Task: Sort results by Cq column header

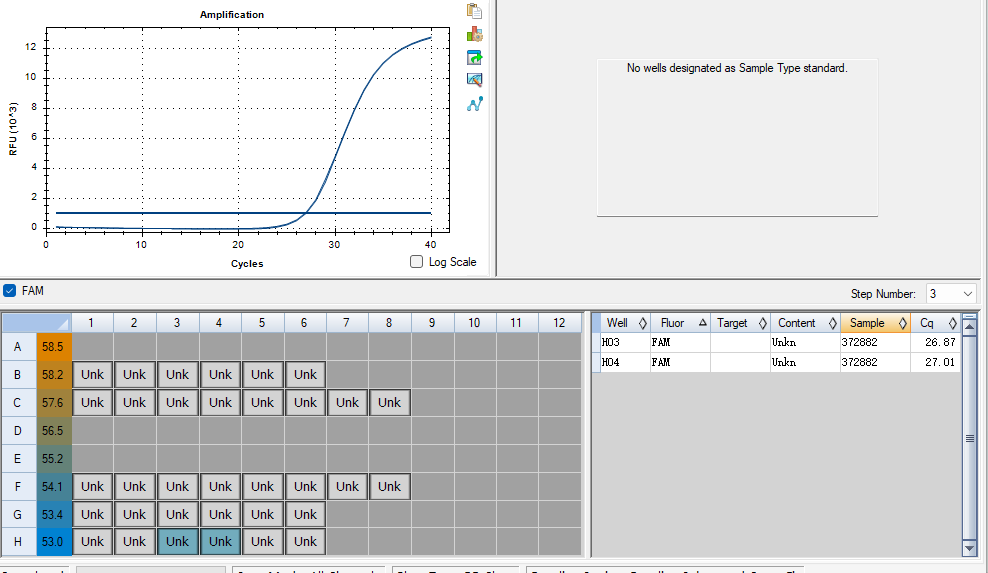Action: click(x=935, y=323)
